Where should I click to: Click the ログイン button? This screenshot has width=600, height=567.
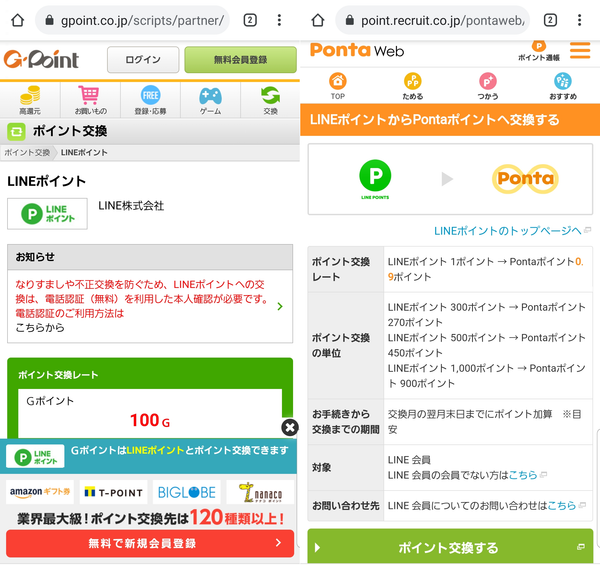pyautogui.click(x=143, y=60)
